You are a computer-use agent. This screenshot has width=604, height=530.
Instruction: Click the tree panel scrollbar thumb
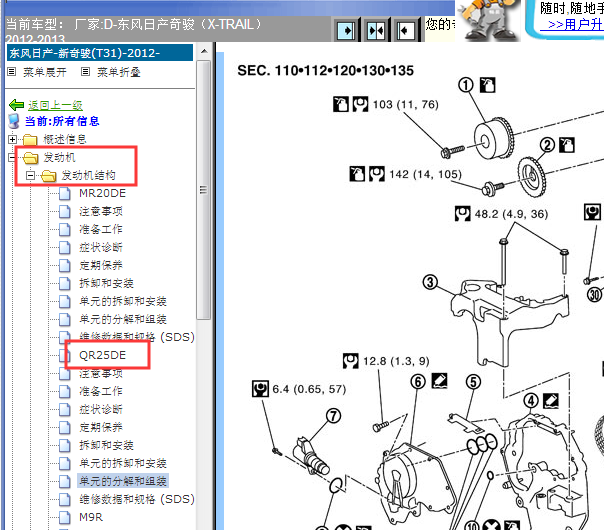[x=204, y=190]
